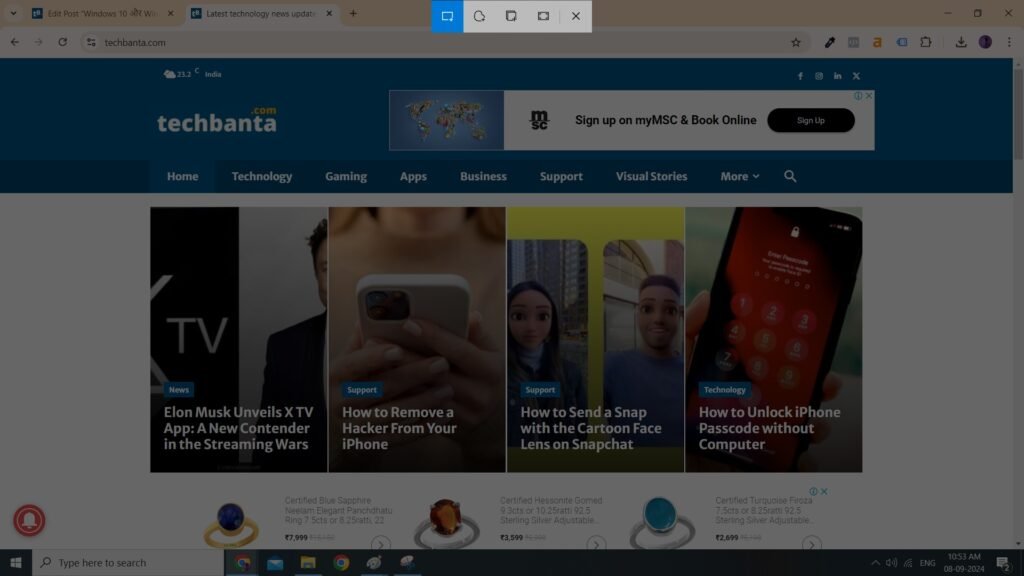Switch to the Edit Post browser tab
Screen dimensions: 1024x576
click(x=100, y=14)
